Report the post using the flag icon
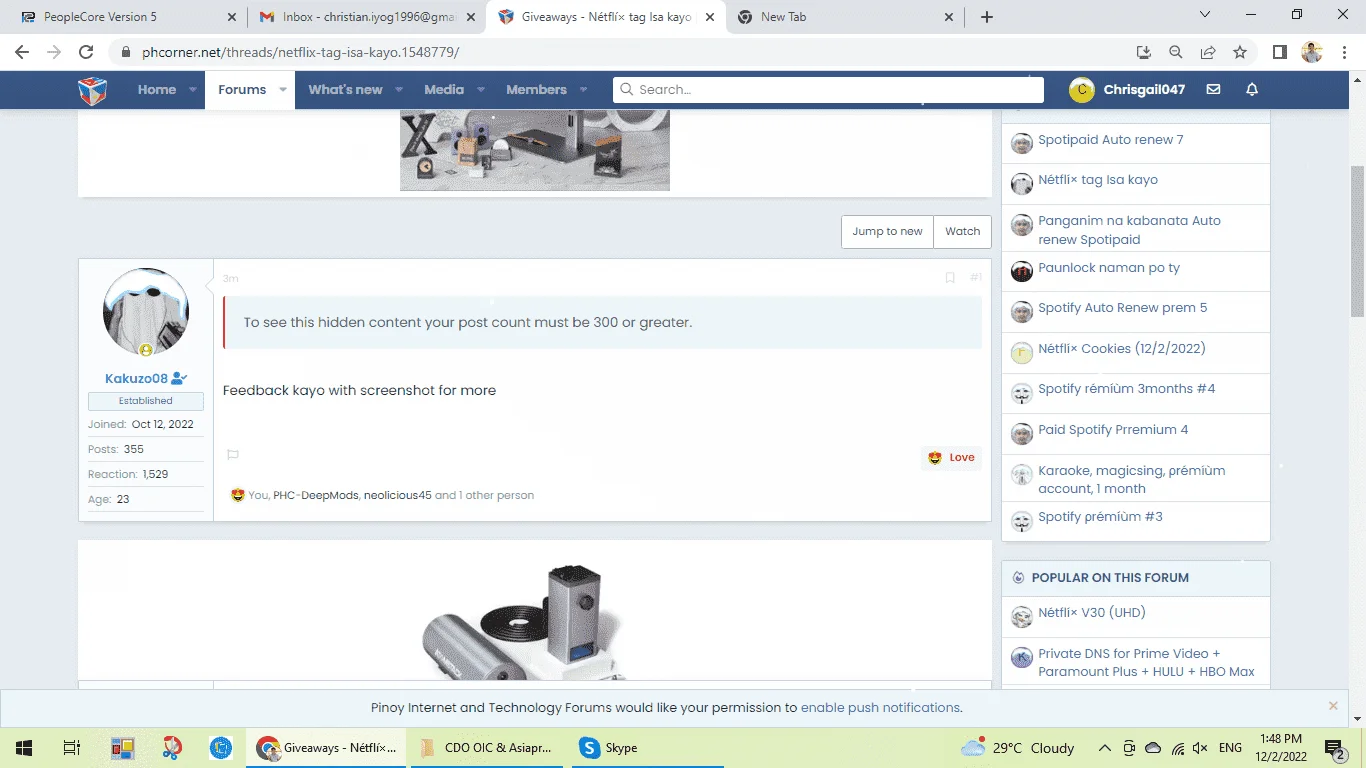Image resolution: width=1366 pixels, height=768 pixels. click(x=233, y=455)
